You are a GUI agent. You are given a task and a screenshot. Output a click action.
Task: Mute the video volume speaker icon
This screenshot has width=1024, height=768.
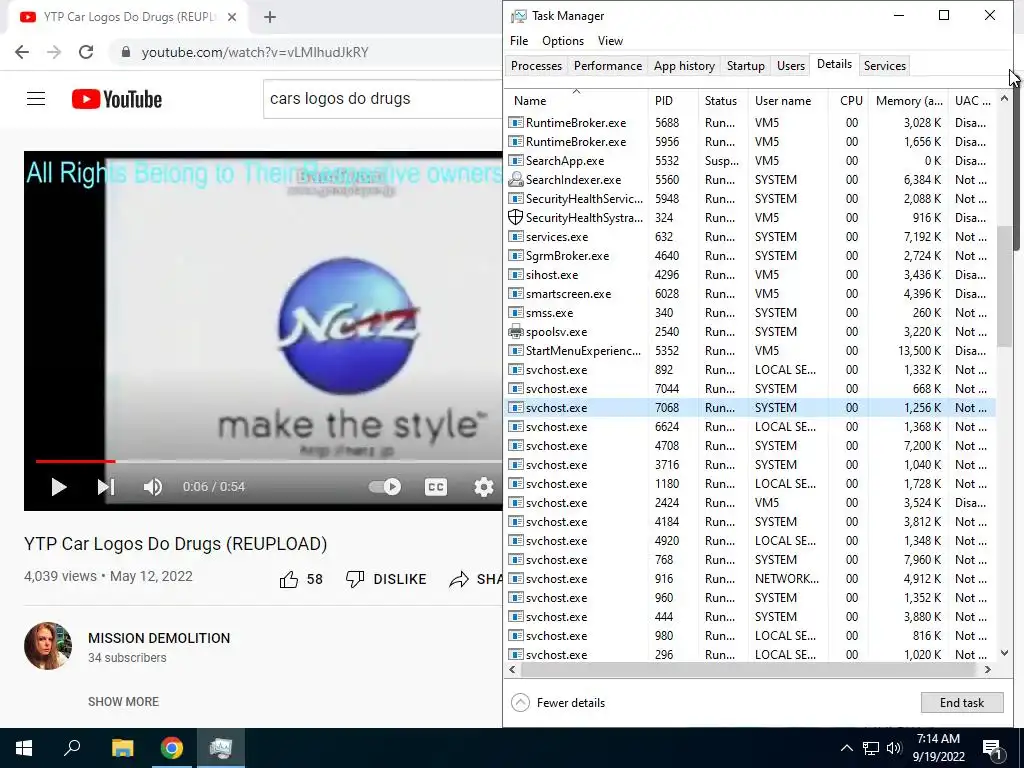[152, 487]
